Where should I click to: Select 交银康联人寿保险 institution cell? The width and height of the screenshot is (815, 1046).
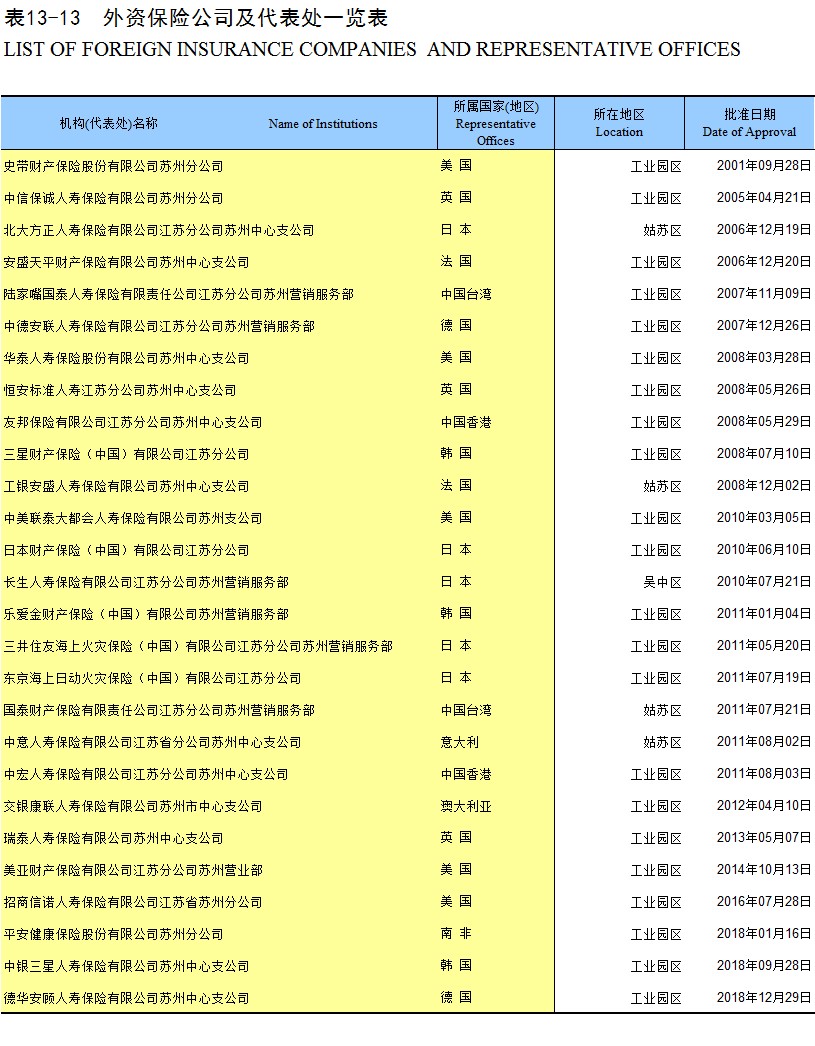click(133, 807)
